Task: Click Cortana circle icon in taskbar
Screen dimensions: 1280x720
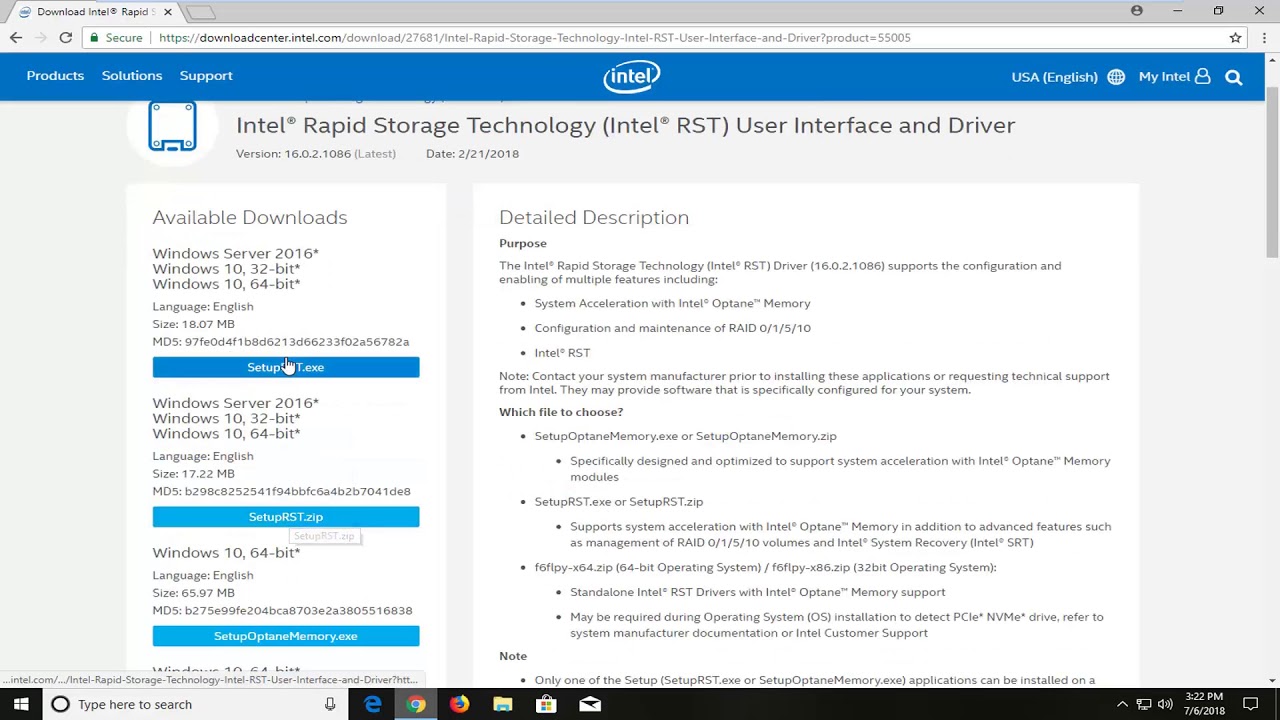Action: point(60,704)
